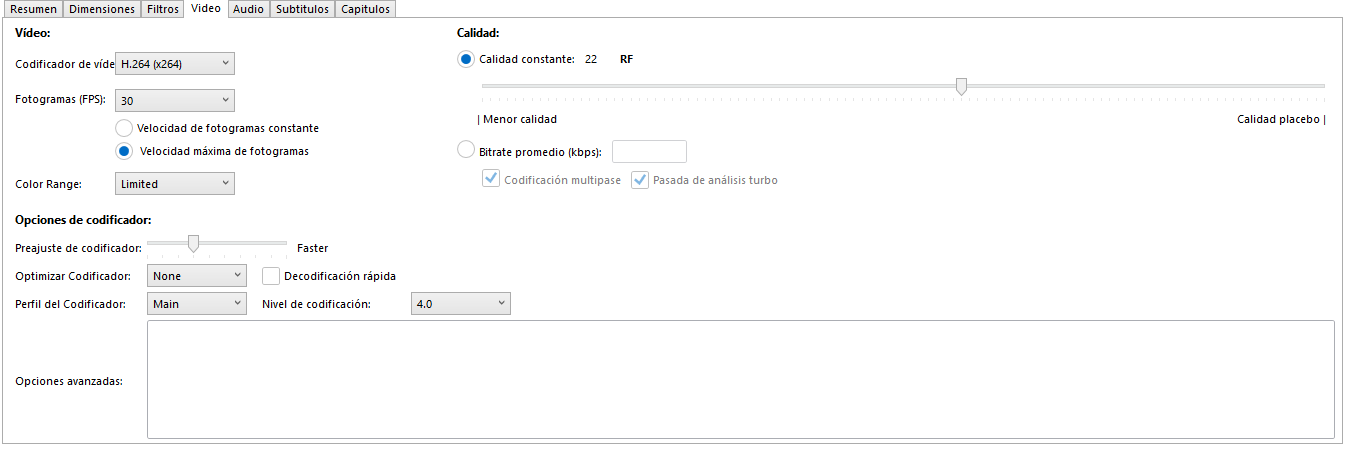Viewport: 1346px width, 454px height.
Task: Open the Dimensiones tab
Action: (x=101, y=9)
